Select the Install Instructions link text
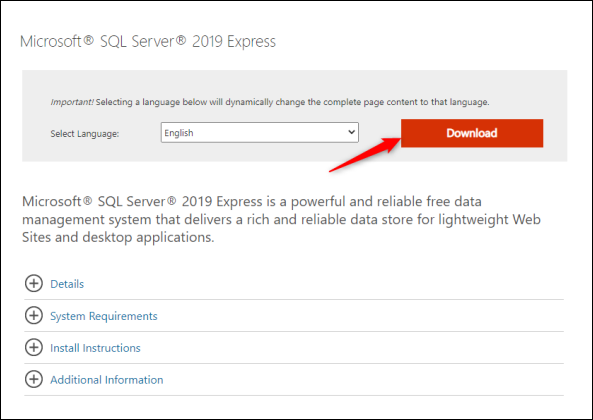This screenshot has width=593, height=420. (95, 348)
